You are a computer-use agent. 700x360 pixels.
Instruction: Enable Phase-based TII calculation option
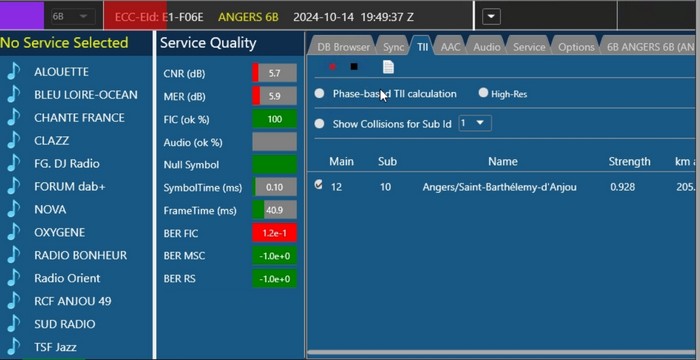319,93
